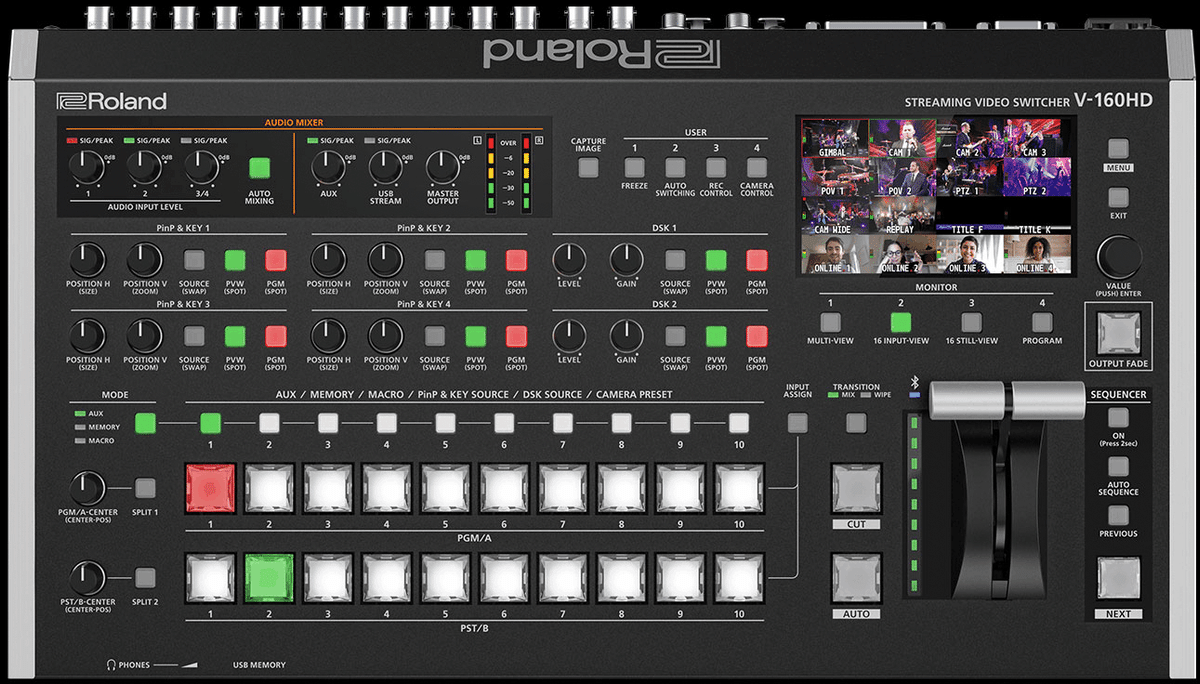
Task: Click the DSK 1 SOURCE button
Action: pyautogui.click(x=675, y=261)
